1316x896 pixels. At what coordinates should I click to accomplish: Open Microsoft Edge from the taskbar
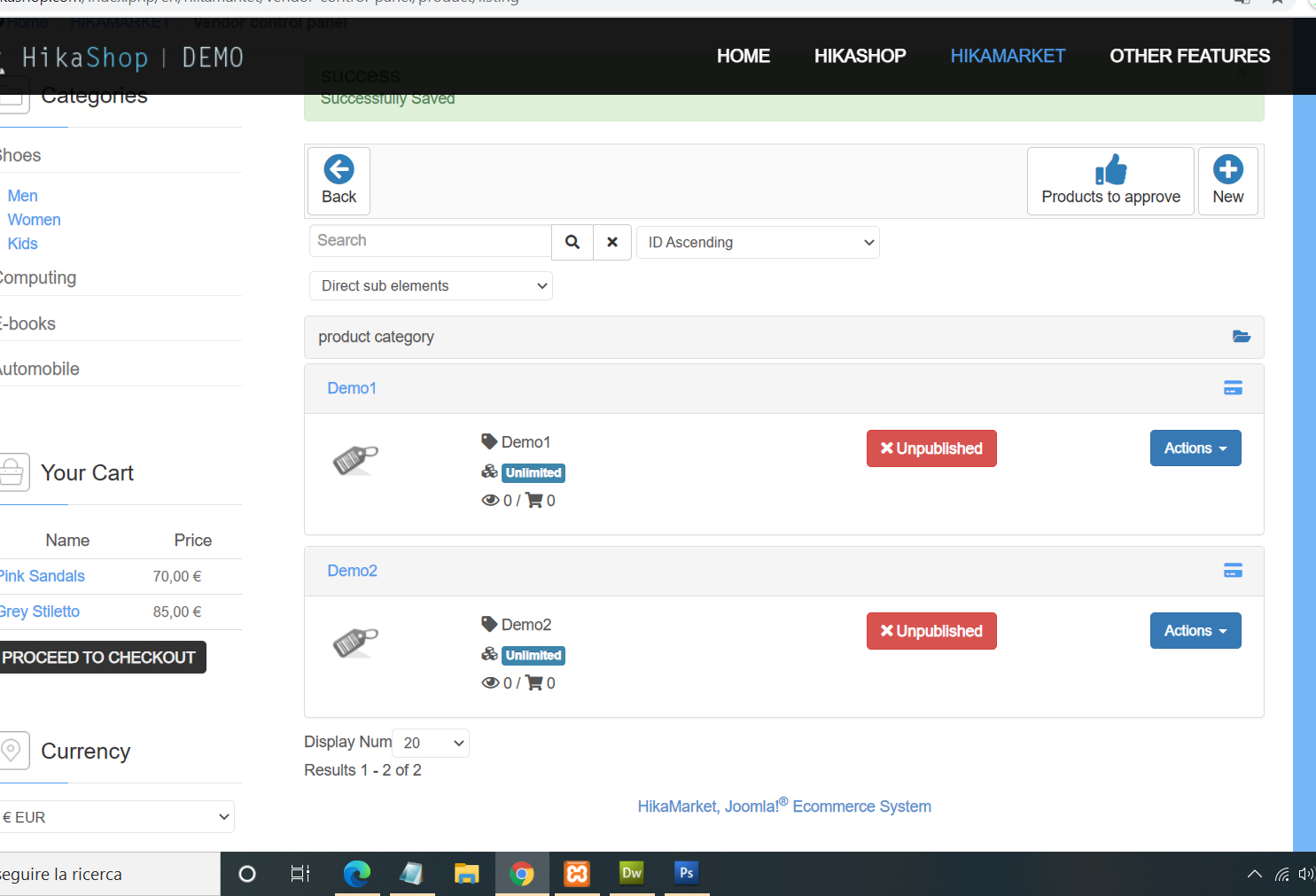357,874
